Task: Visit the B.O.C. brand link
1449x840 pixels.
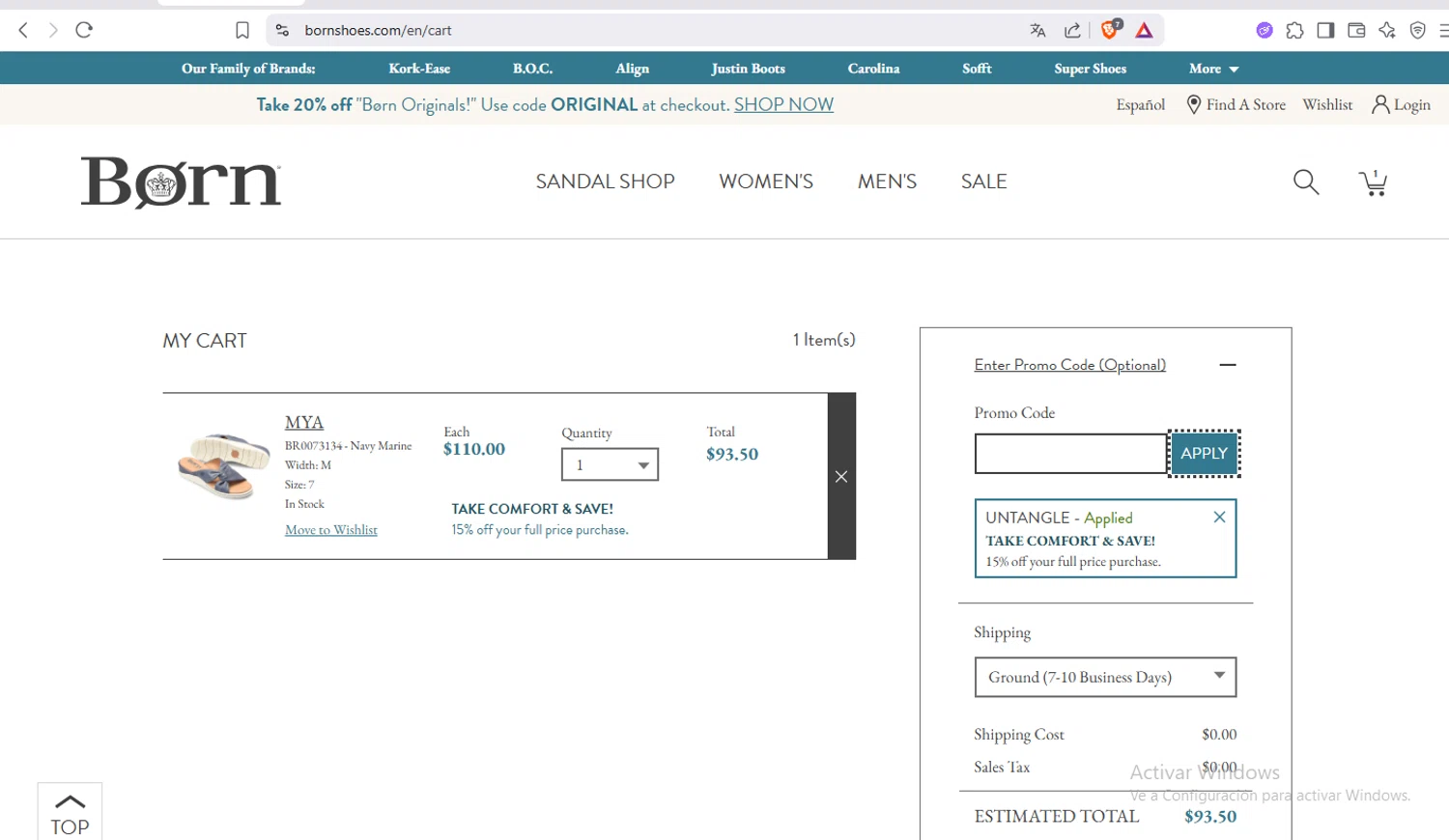Action: pyautogui.click(x=532, y=69)
